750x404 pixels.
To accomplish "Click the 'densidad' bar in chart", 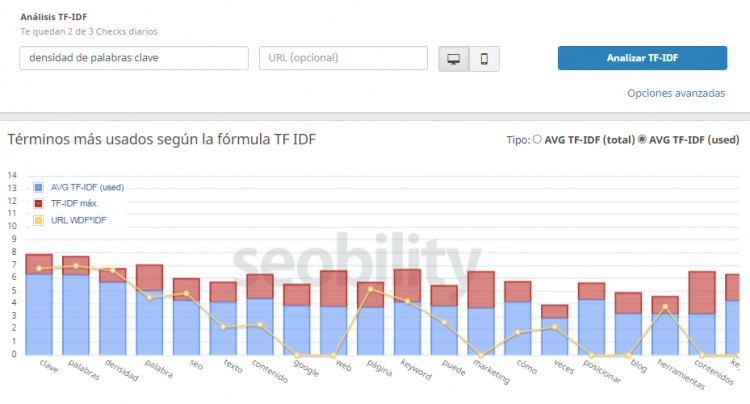I will [x=113, y=311].
